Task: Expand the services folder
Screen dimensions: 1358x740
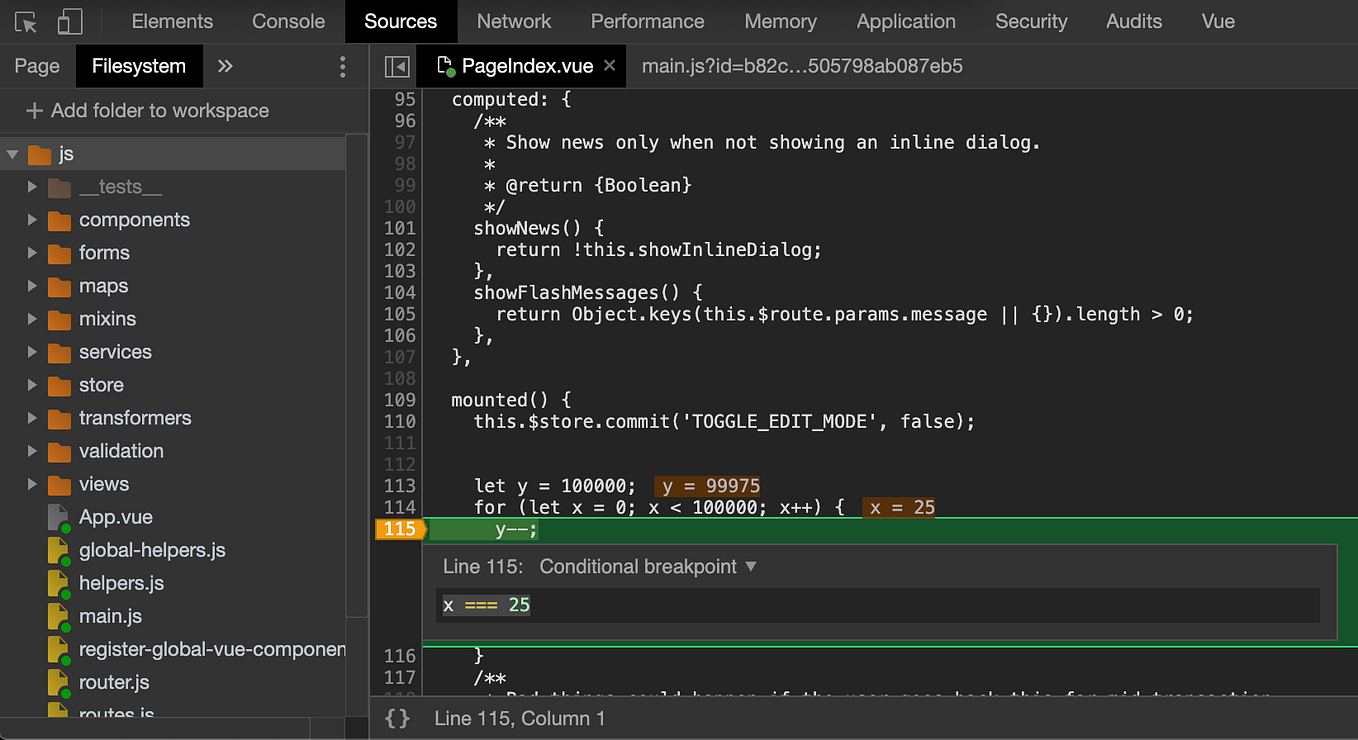Action: (32, 352)
